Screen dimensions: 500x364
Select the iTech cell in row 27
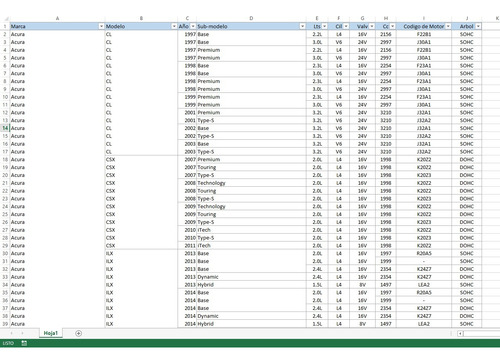click(x=251, y=230)
